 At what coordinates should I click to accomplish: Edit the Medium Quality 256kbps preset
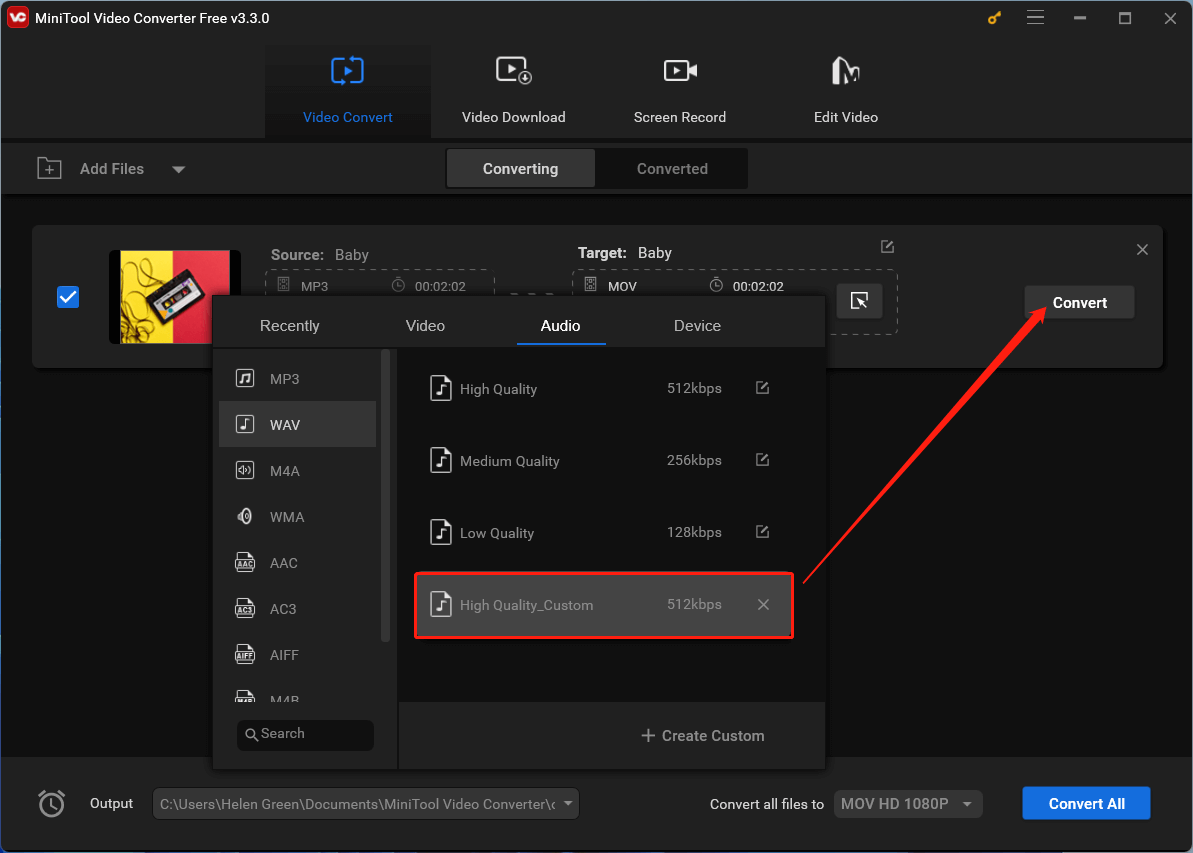pos(762,460)
